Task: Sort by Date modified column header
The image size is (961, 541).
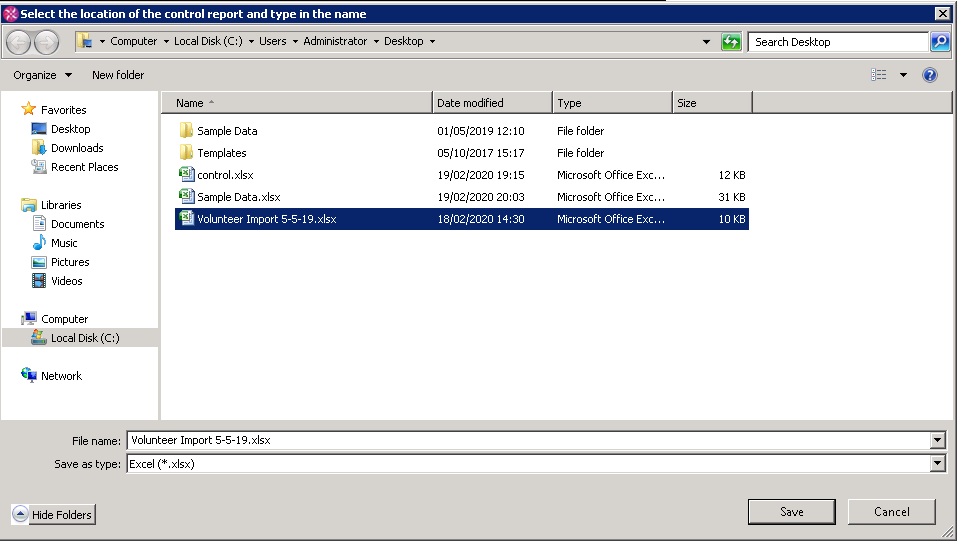Action: click(x=492, y=103)
